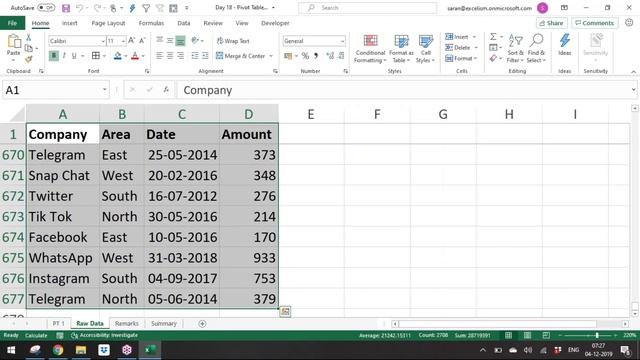Toggle Underline formatting

(x=74, y=56)
